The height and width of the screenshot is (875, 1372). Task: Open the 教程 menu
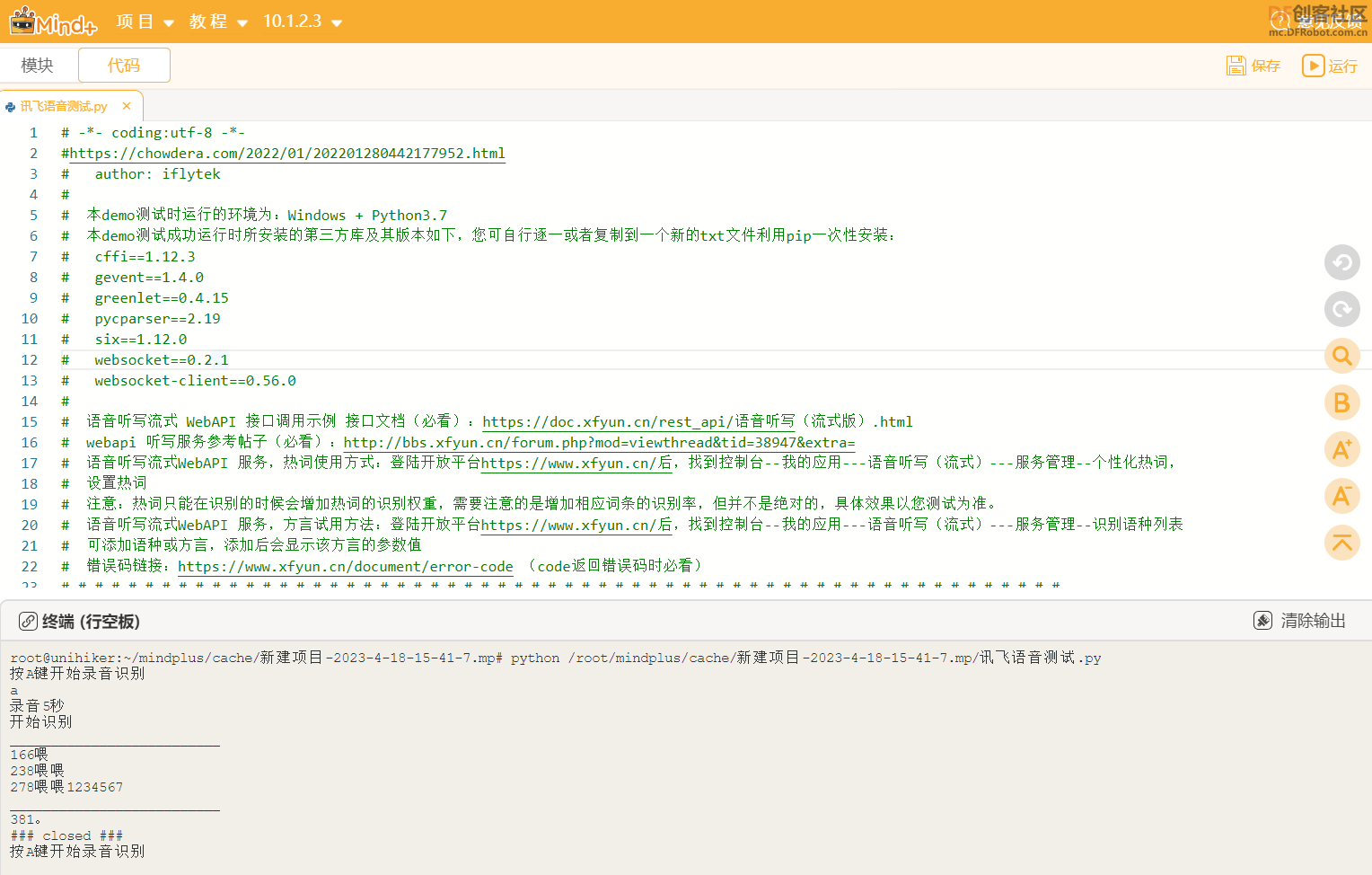(x=218, y=22)
